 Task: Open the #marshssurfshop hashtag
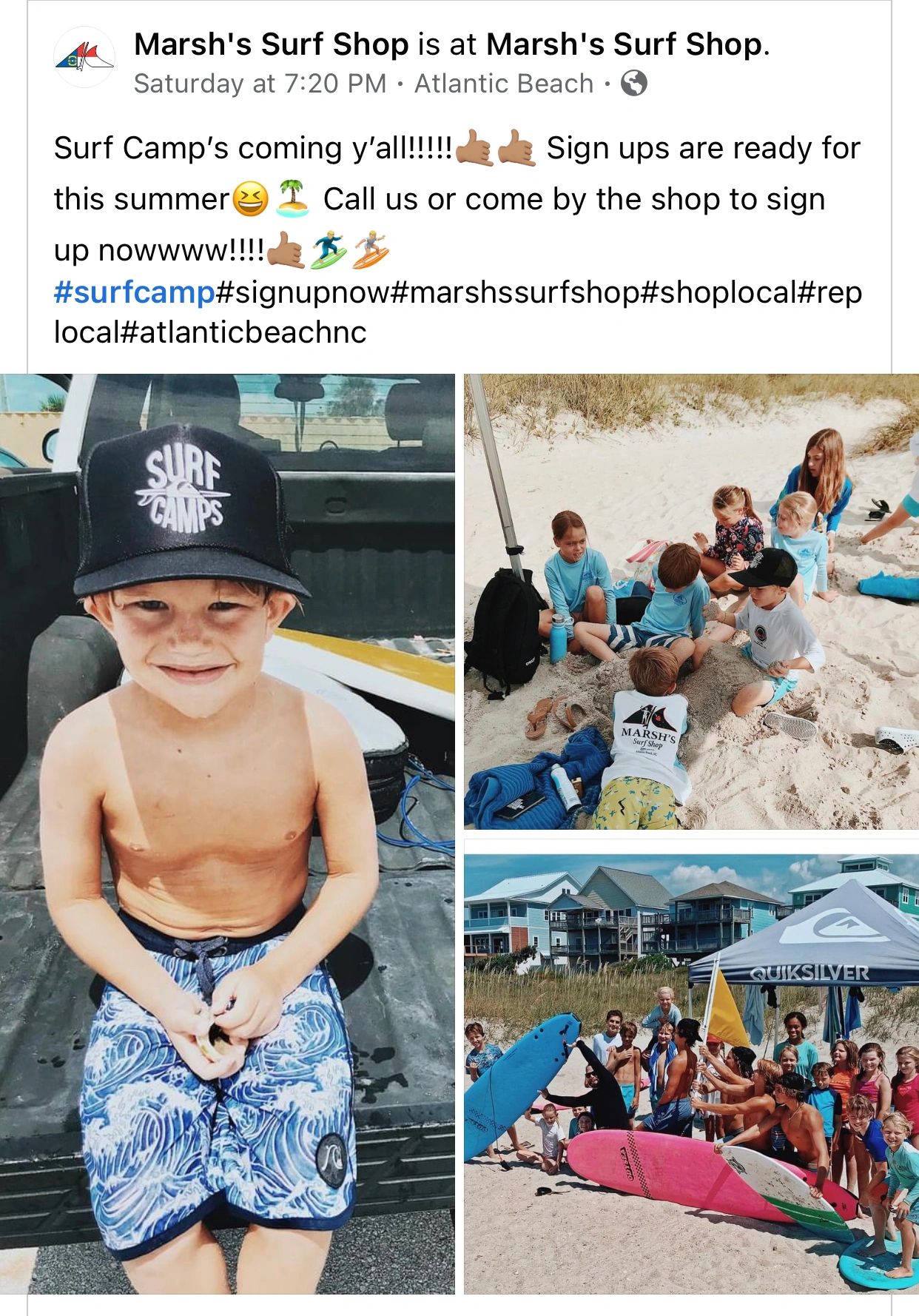click(x=513, y=292)
